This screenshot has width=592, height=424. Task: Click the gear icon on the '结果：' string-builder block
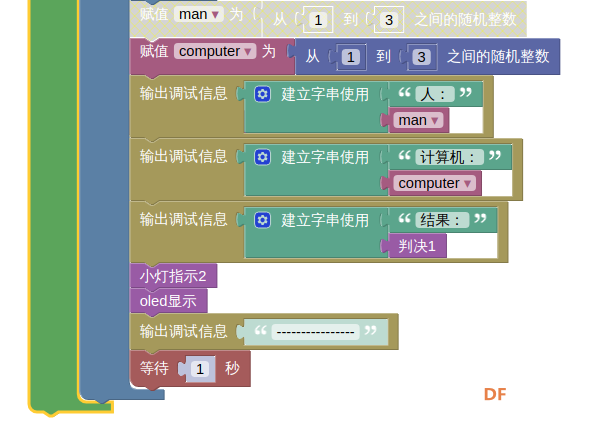262,220
